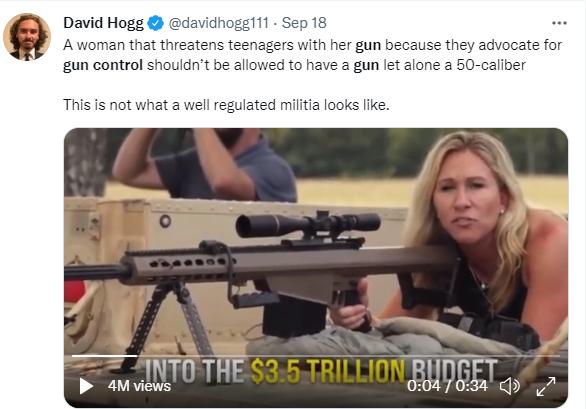Image resolution: width=586 pixels, height=409 pixels.
Task: Click the video frame showing the rifle scope
Action: [x=308, y=224]
